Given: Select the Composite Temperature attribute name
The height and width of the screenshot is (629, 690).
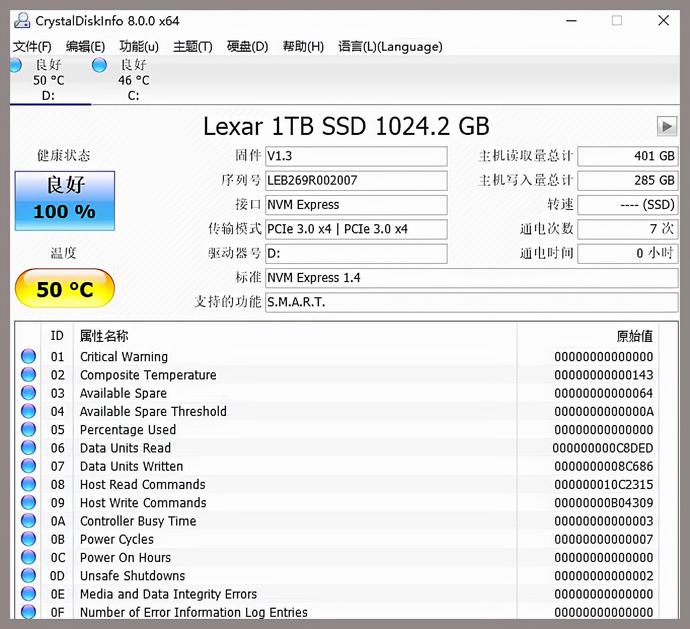Looking at the screenshot, I should click(148, 375).
